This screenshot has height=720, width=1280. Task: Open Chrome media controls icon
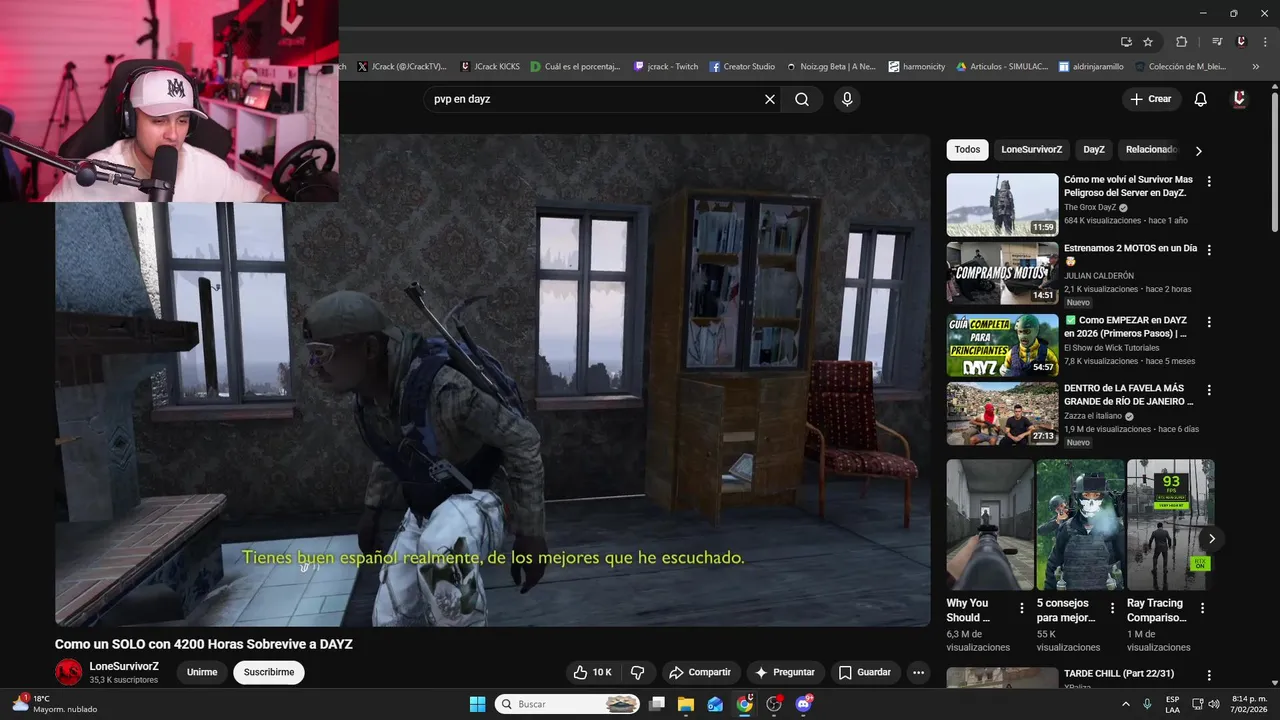[1217, 42]
